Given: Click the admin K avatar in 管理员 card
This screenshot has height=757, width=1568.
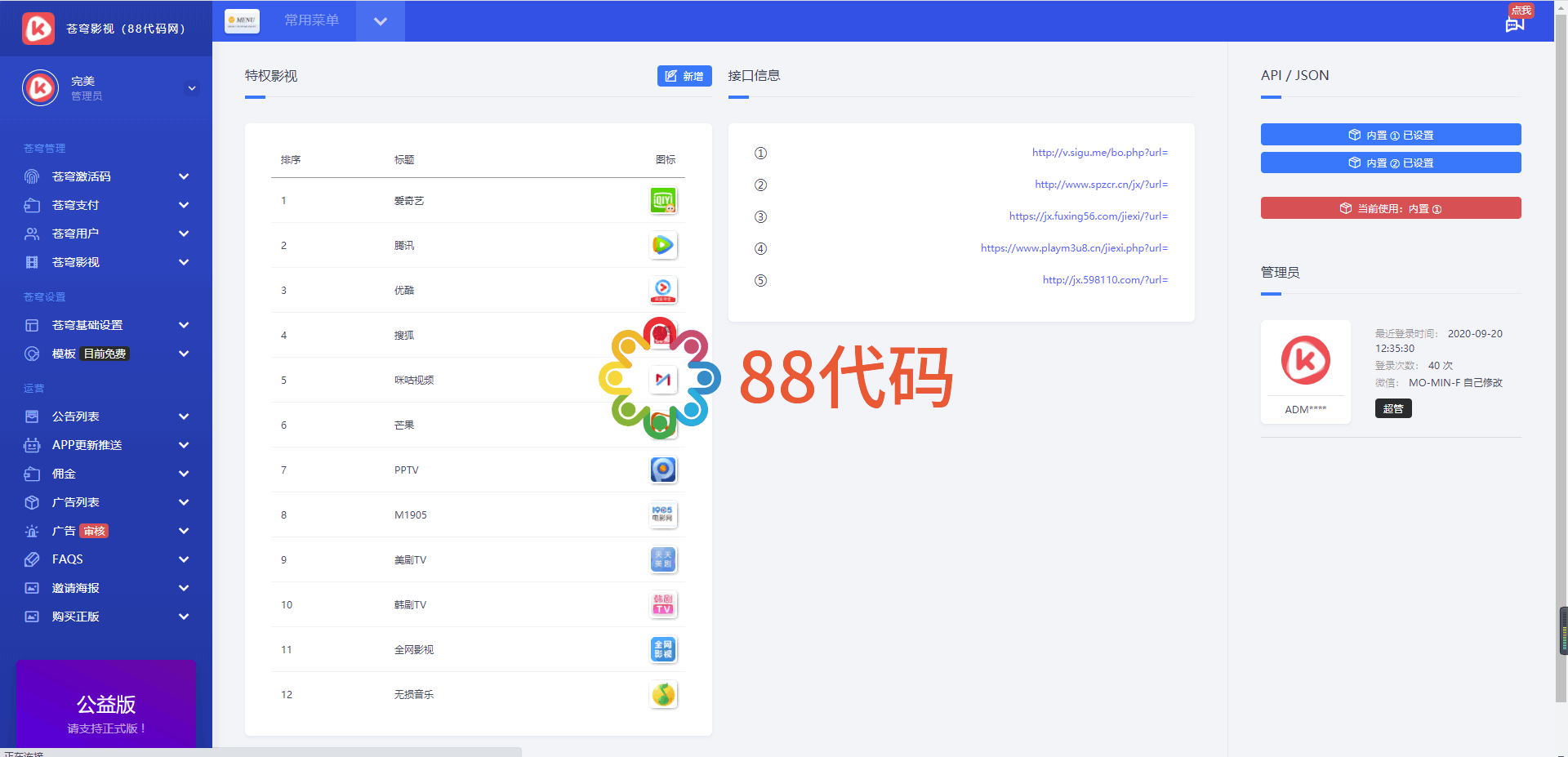Looking at the screenshot, I should 1305,360.
